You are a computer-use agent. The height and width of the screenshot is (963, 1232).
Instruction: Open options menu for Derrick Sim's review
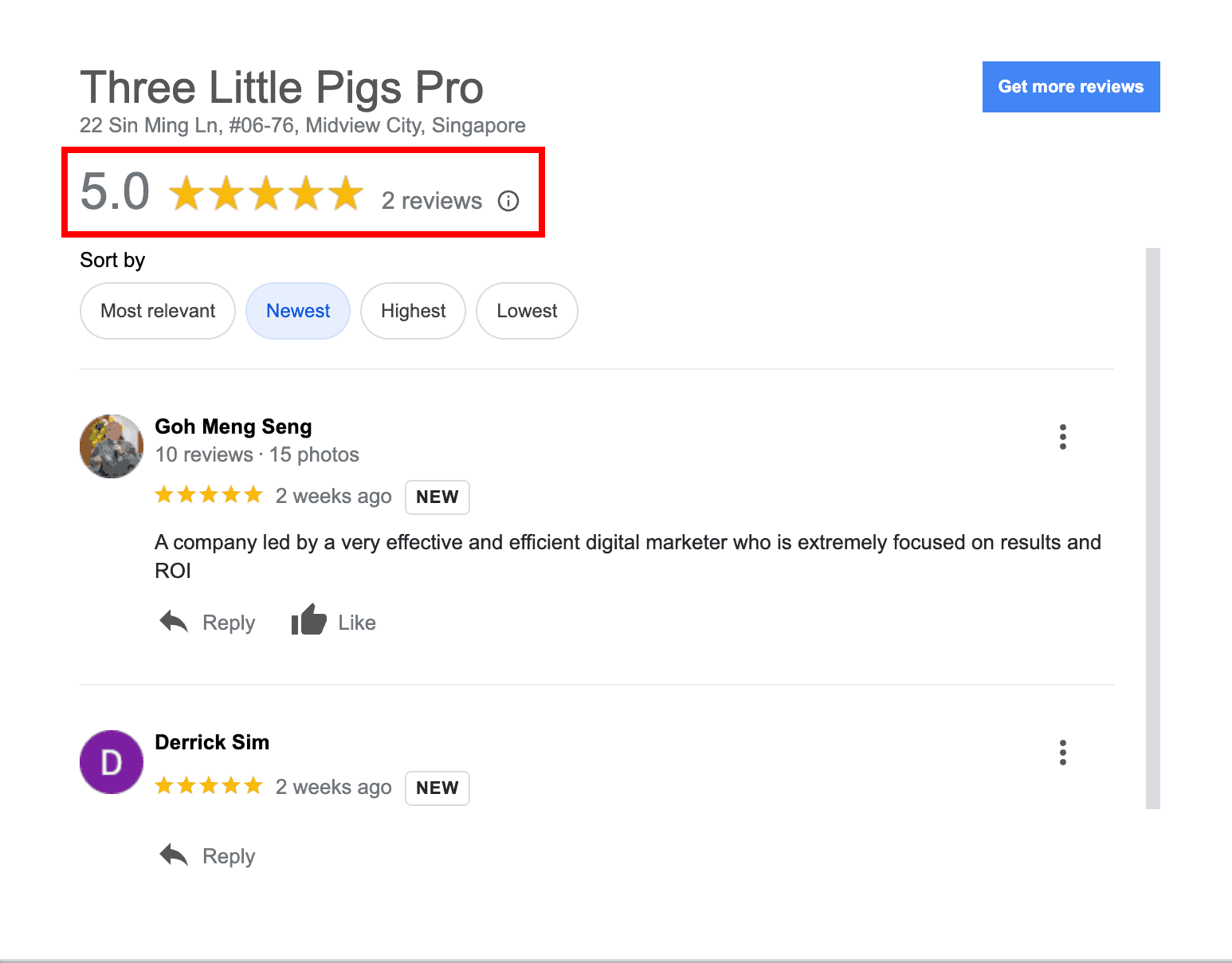[1062, 753]
